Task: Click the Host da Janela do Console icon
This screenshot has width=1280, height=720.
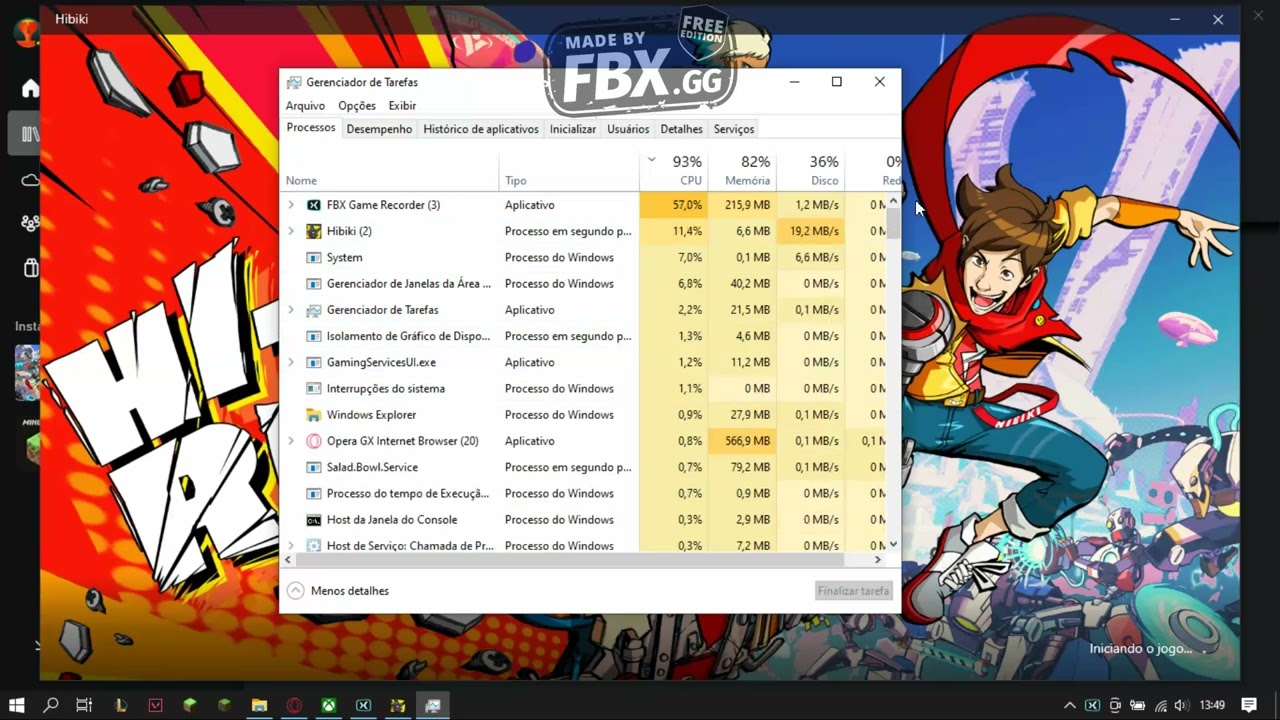Action: coord(314,520)
